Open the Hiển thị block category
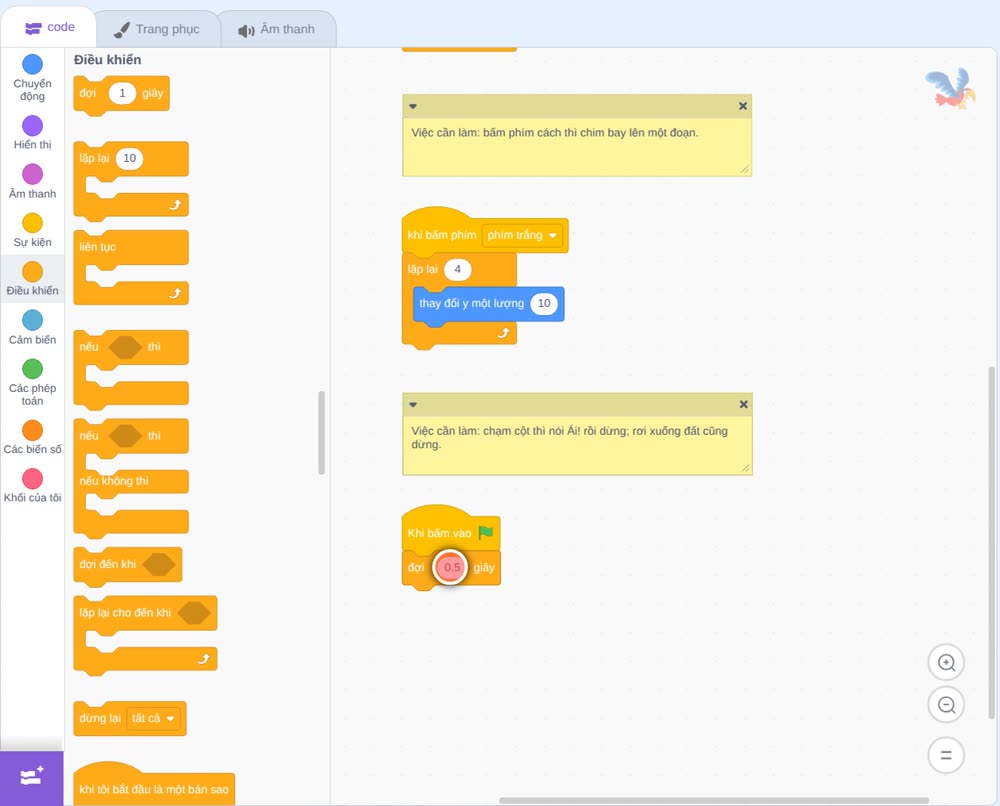 point(32,133)
